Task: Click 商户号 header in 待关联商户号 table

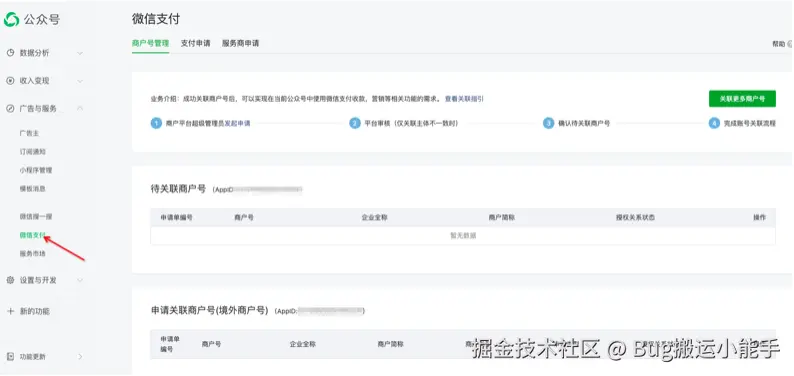Action: (244, 217)
